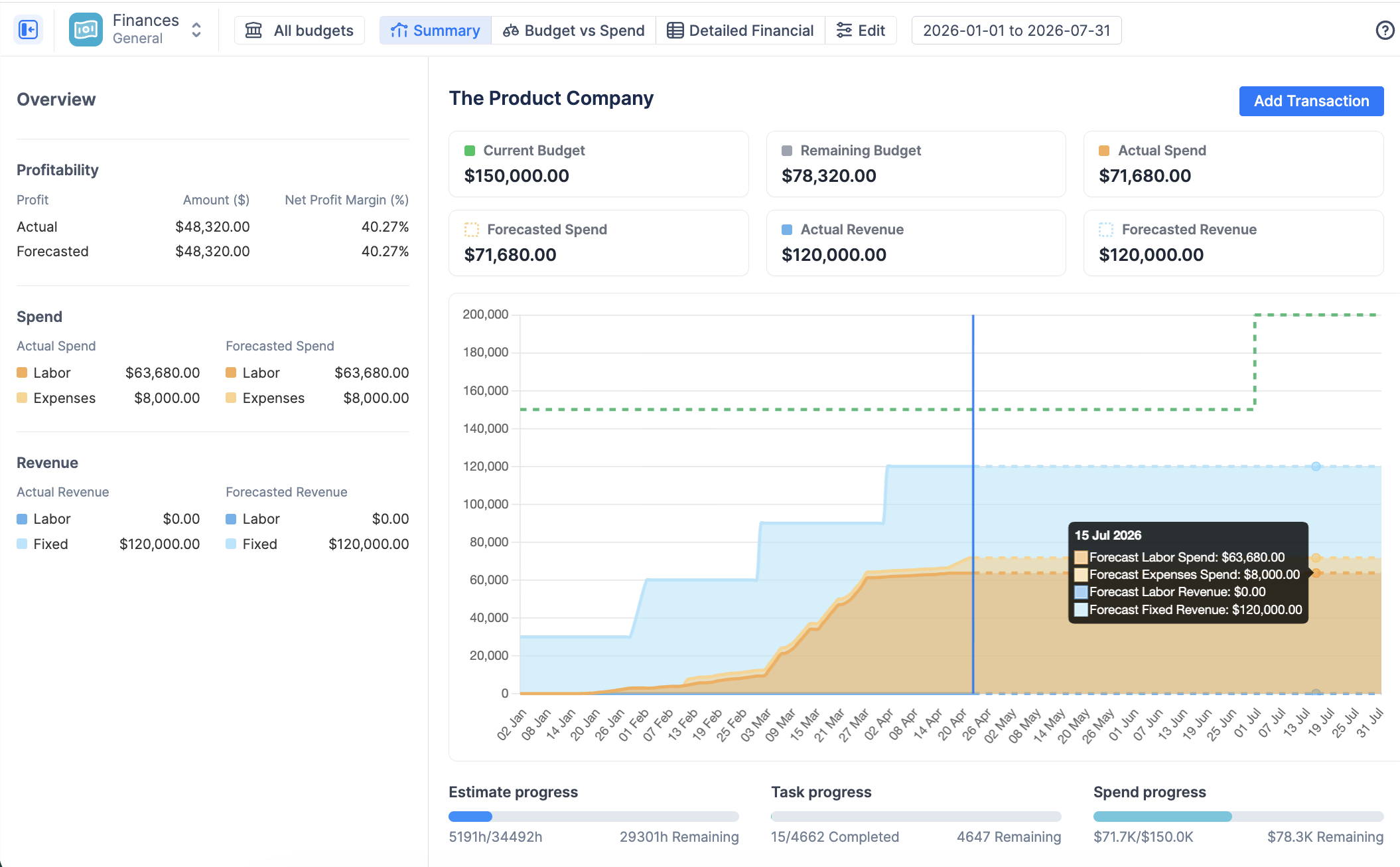Click the bank icon beside All budgets
The height and width of the screenshot is (867, 1400).
(x=253, y=31)
